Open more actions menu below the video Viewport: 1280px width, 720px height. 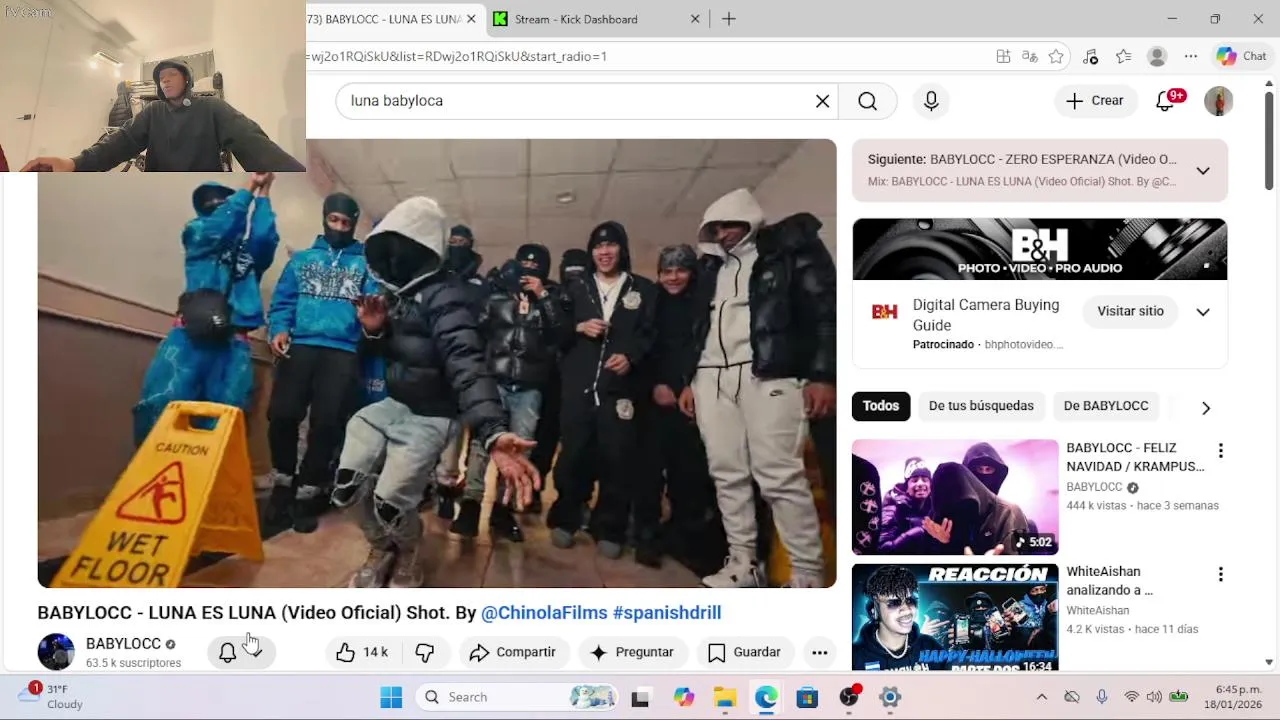819,652
